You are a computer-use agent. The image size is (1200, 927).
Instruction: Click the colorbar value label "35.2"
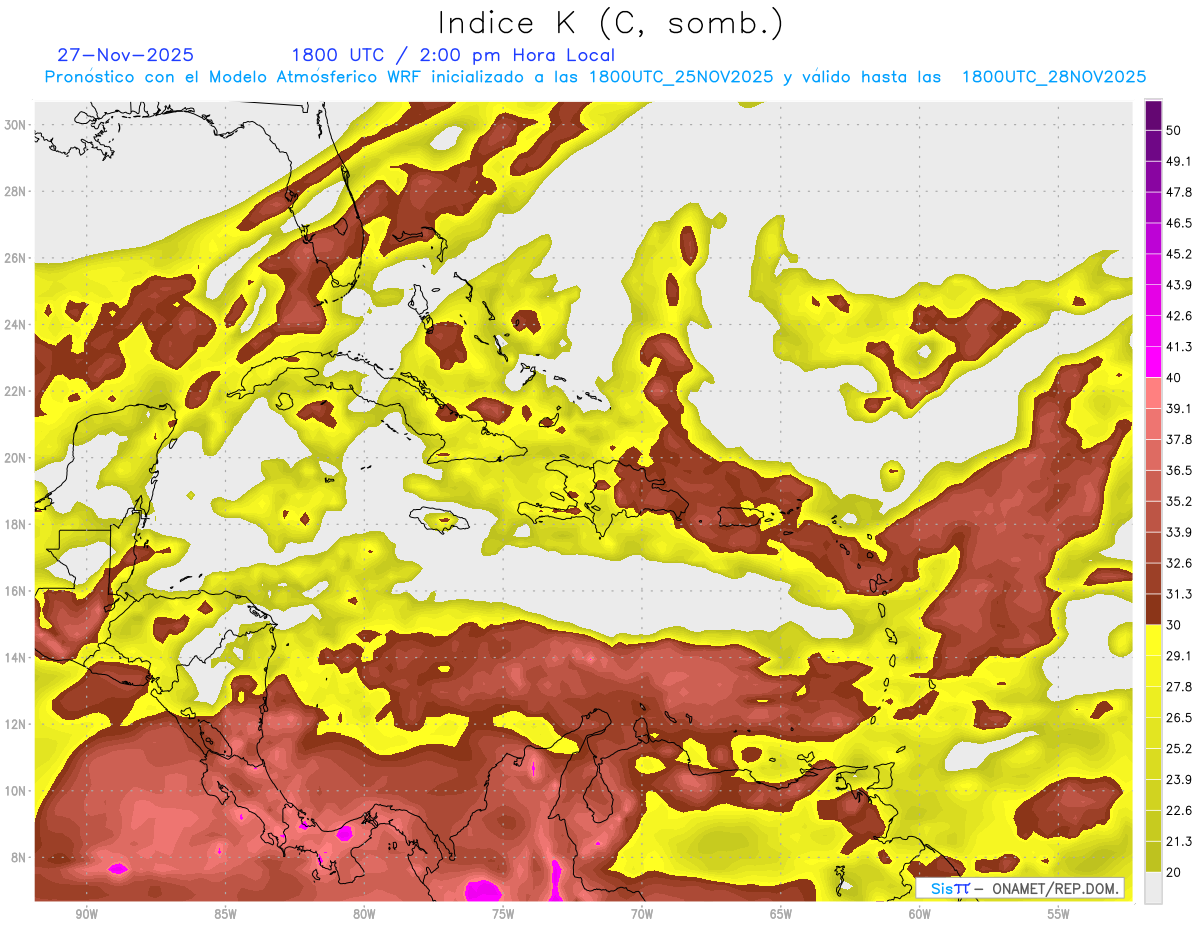tap(1179, 501)
